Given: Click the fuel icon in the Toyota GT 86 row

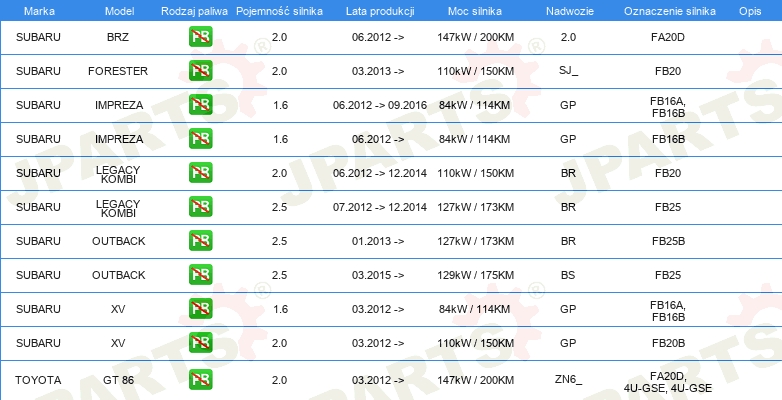Looking at the screenshot, I should coord(200,380).
